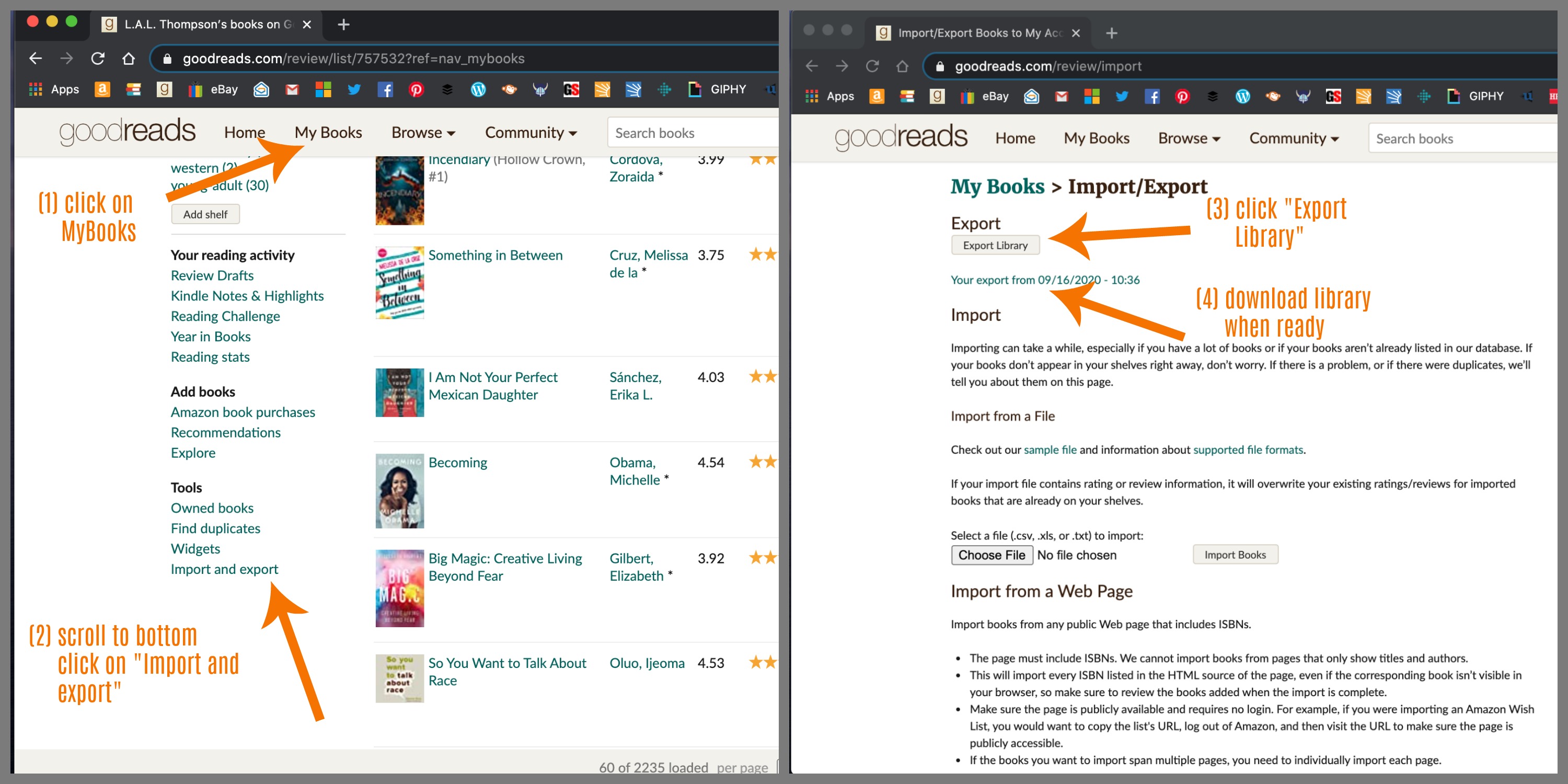Click the Choose File button
This screenshot has width=1568, height=784.
[991, 555]
